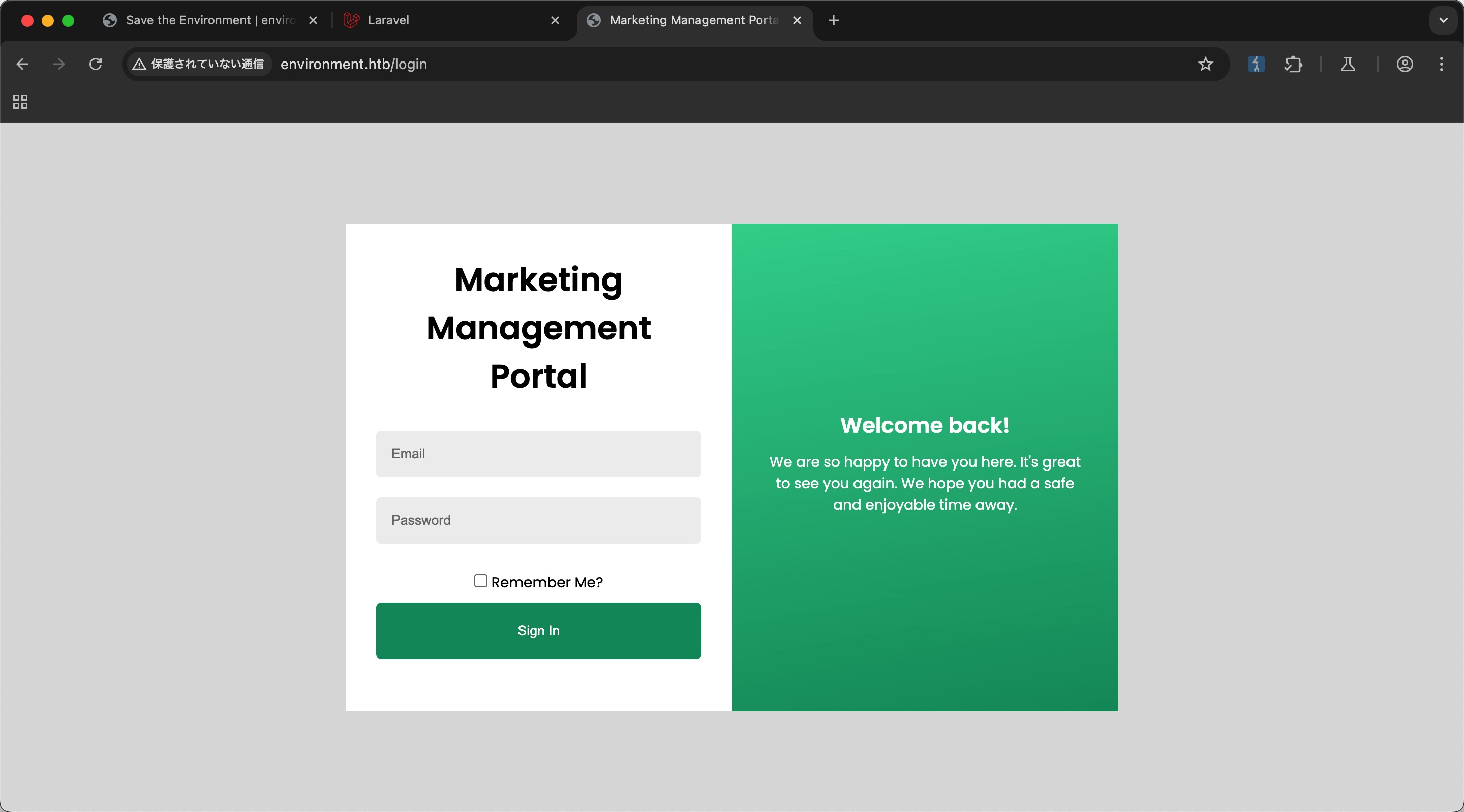Open the apps grid in bookmarks bar
The height and width of the screenshot is (812, 1464).
click(x=20, y=102)
